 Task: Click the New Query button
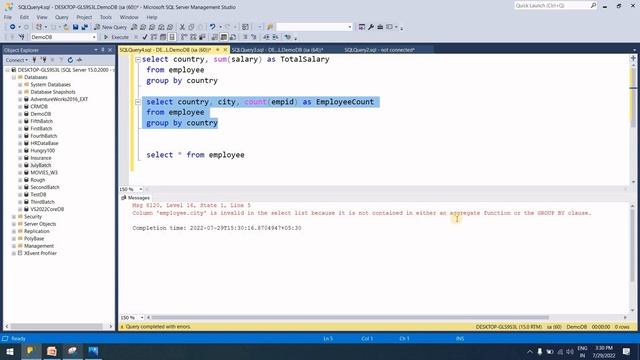point(110,27)
